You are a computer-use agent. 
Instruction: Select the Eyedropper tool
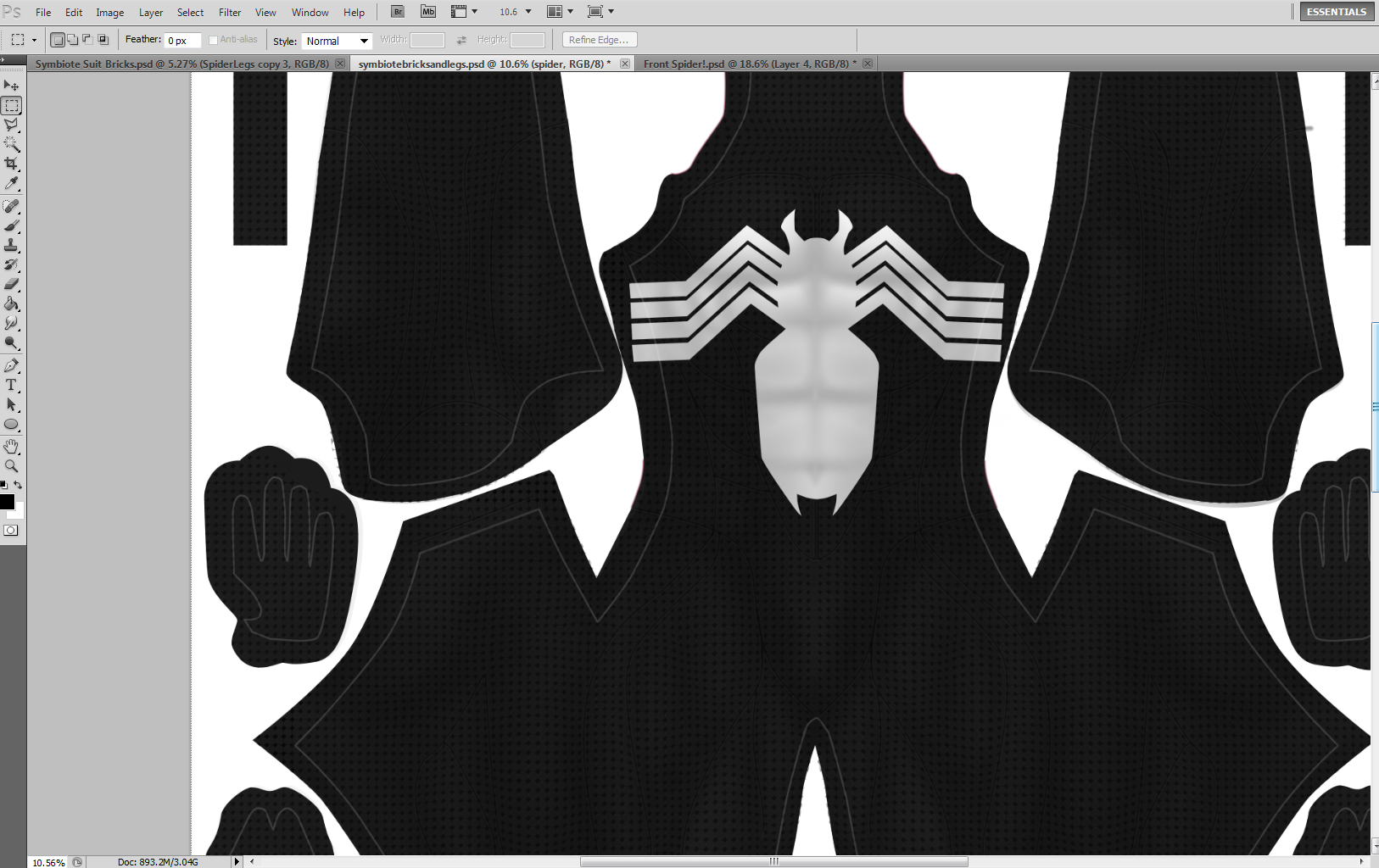tap(12, 183)
